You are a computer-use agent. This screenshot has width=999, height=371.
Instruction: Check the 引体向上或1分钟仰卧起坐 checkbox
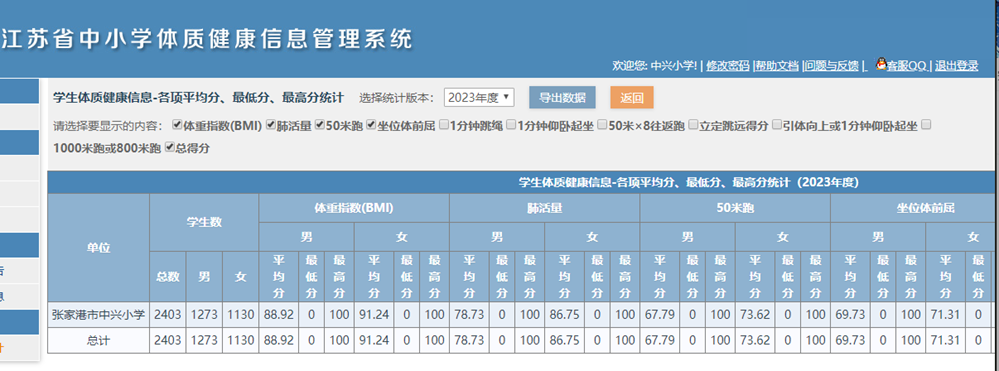[x=777, y=125]
